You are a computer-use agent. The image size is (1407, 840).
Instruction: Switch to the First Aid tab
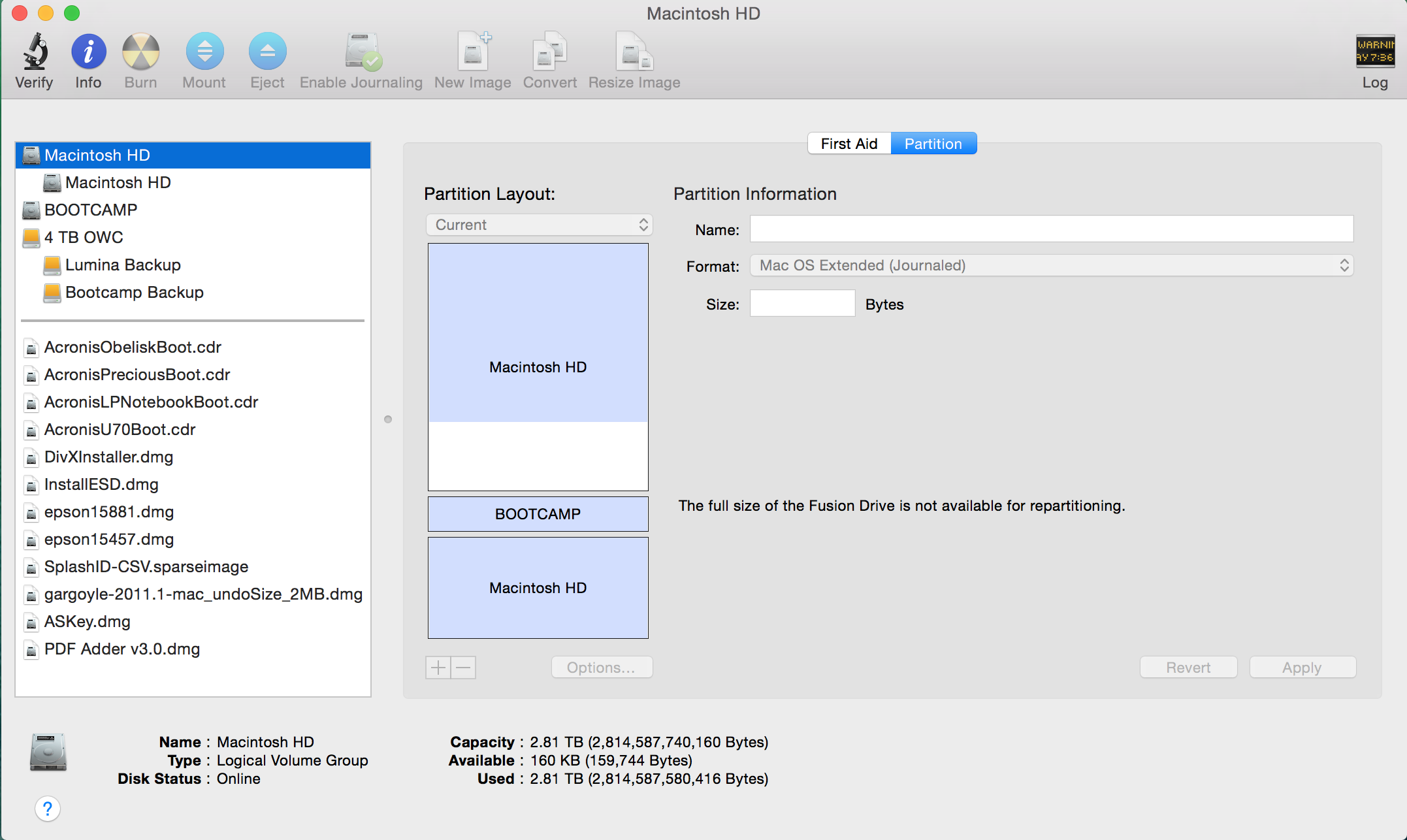point(849,144)
